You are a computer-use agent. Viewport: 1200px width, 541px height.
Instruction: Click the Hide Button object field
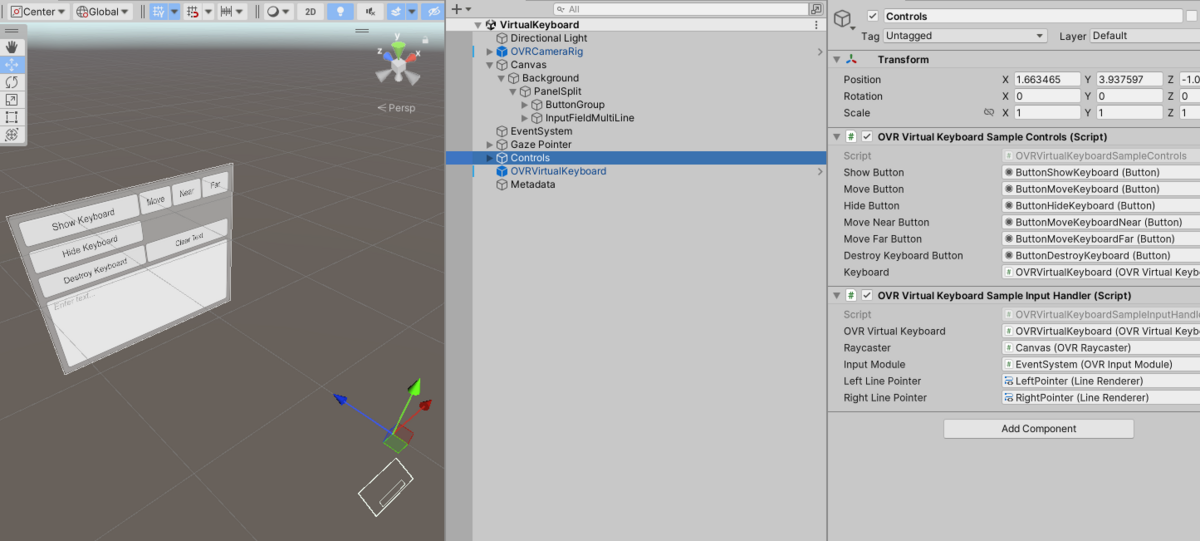(x=1101, y=206)
